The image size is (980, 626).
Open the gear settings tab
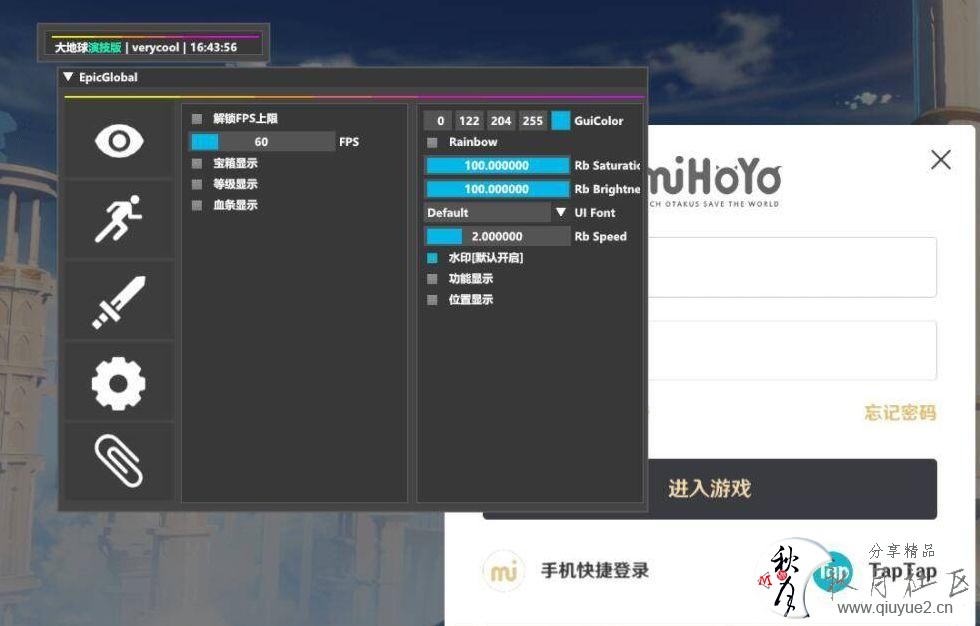coord(119,383)
